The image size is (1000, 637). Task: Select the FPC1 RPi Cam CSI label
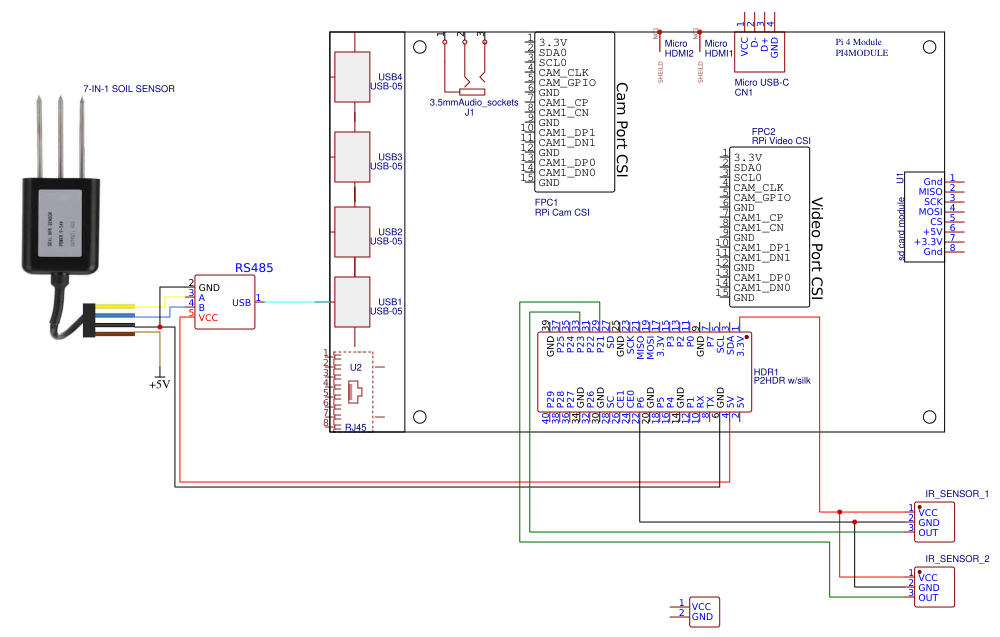point(562,207)
